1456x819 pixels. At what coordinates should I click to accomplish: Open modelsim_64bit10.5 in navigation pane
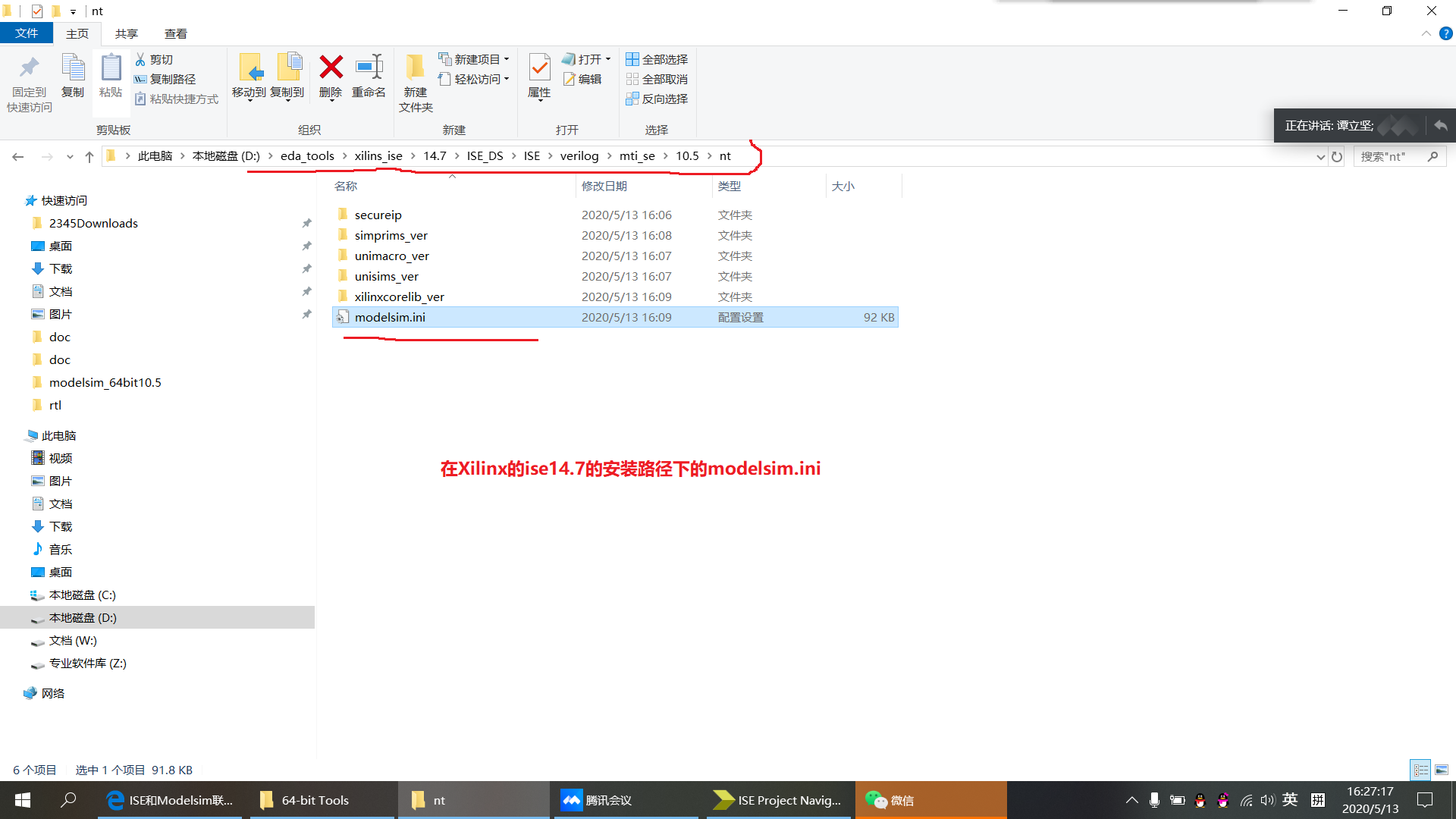coord(105,382)
